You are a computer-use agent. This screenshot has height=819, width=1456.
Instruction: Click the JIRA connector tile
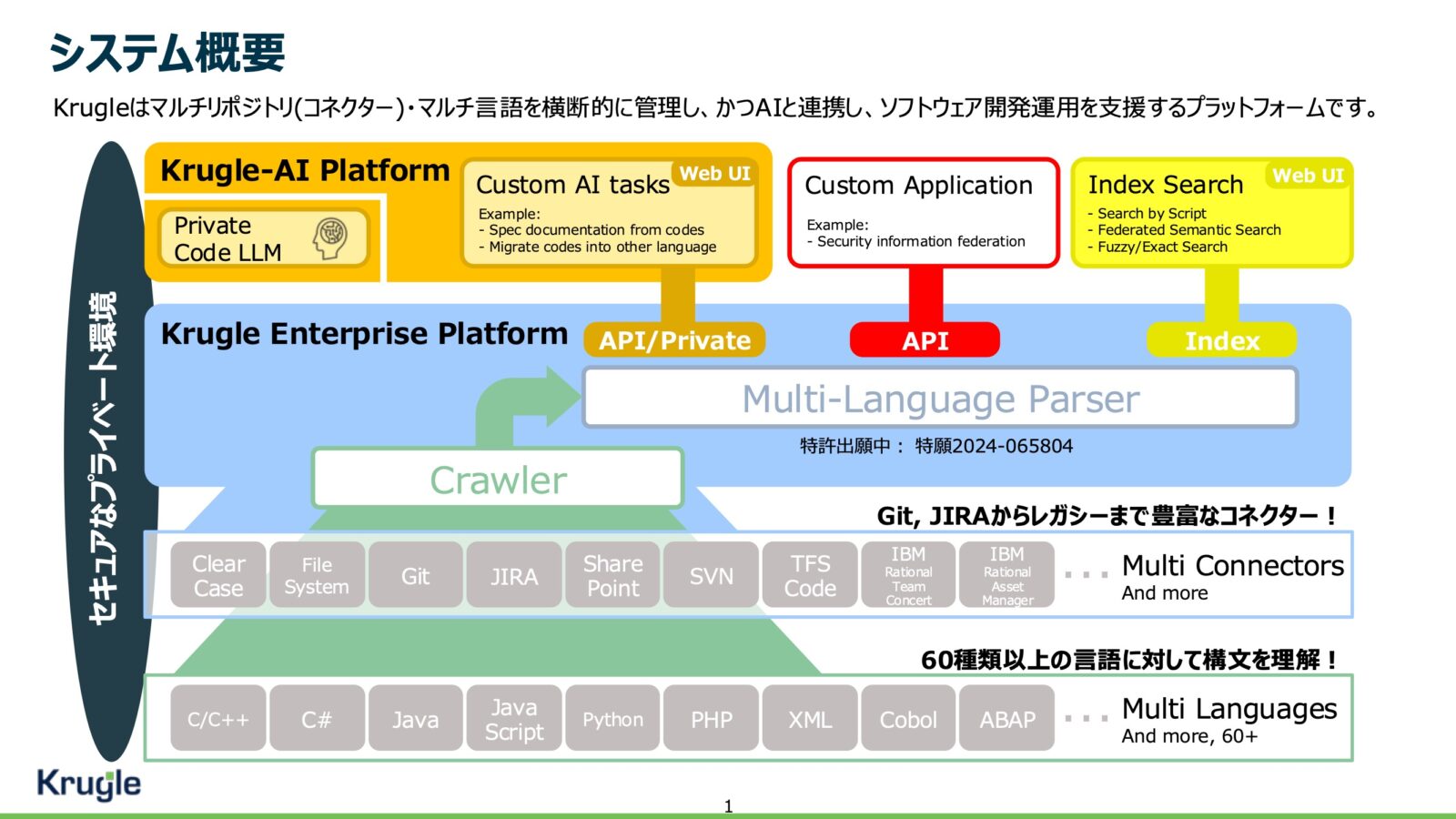[514, 575]
